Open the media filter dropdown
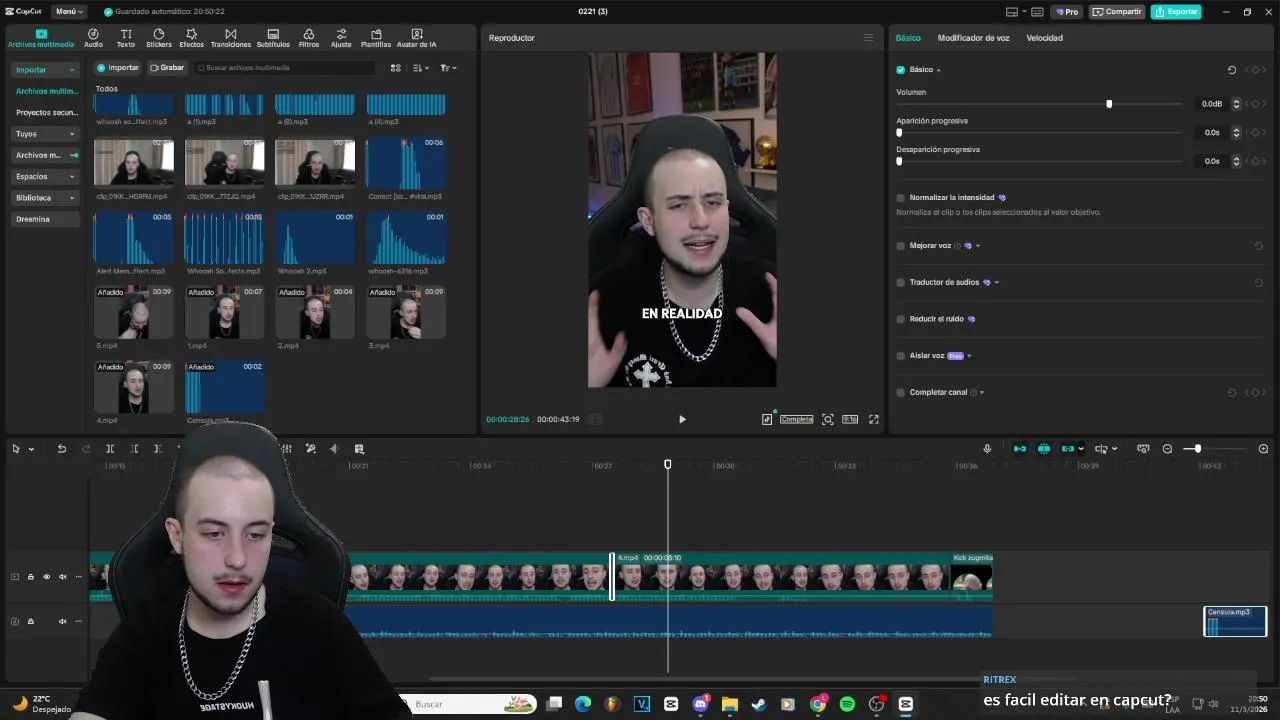Image resolution: width=1280 pixels, height=720 pixels. [448, 68]
